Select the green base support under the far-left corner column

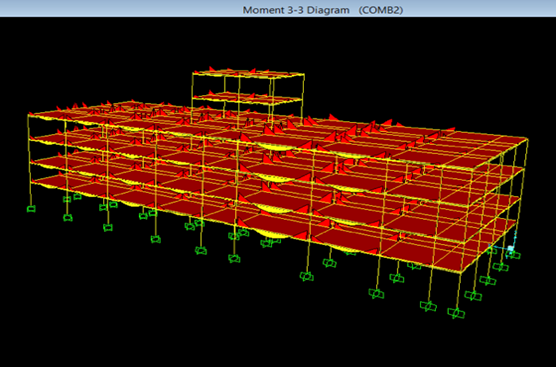(31, 209)
